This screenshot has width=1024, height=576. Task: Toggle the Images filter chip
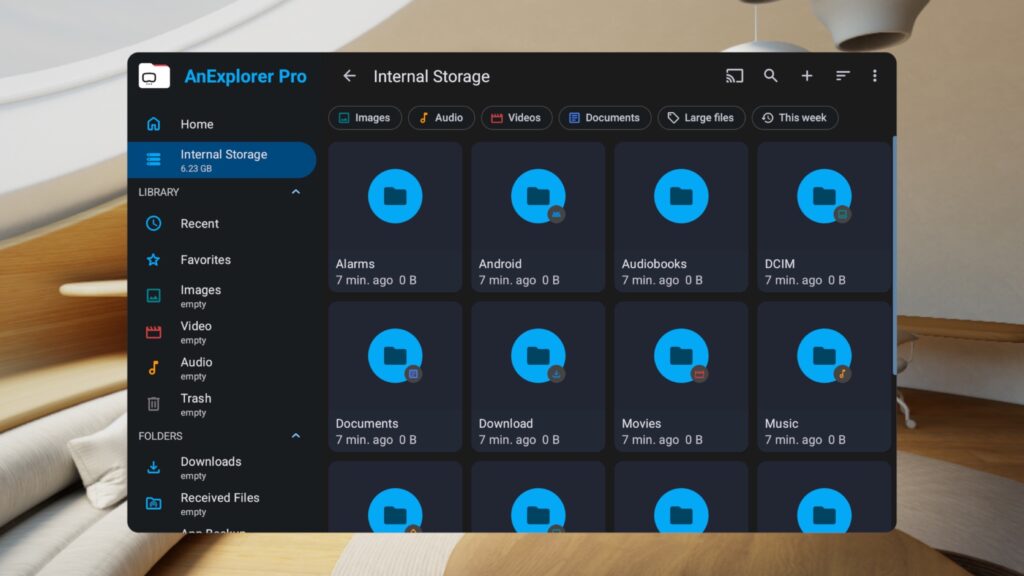[x=365, y=117]
